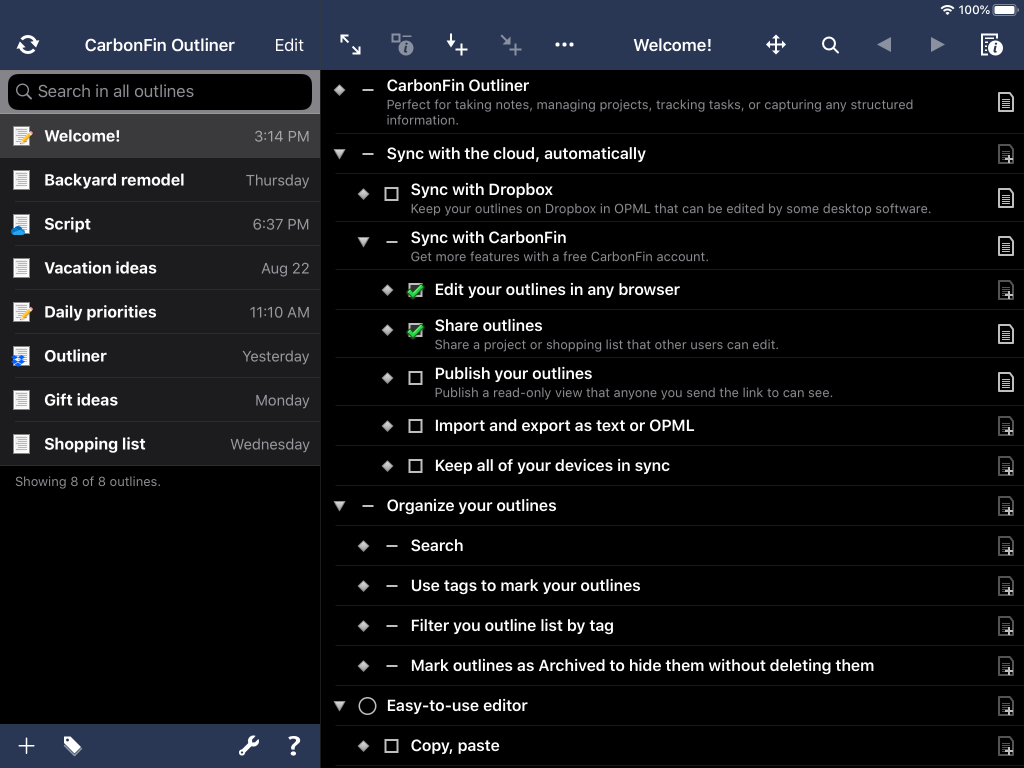This screenshot has height=768, width=1024.
Task: Open the more options ellipsis
Action: [x=564, y=44]
